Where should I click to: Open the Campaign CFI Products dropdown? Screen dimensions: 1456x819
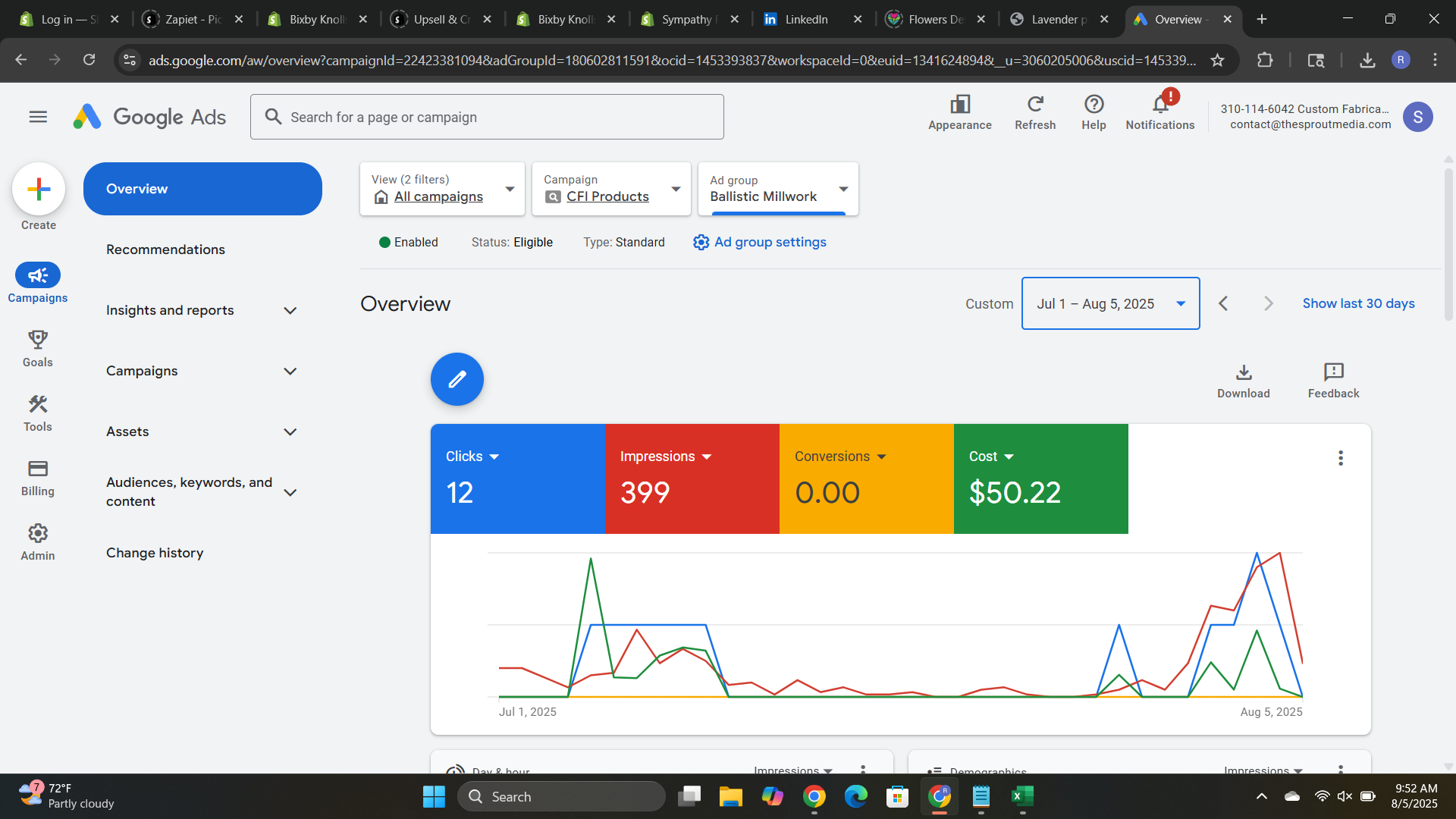[611, 189]
